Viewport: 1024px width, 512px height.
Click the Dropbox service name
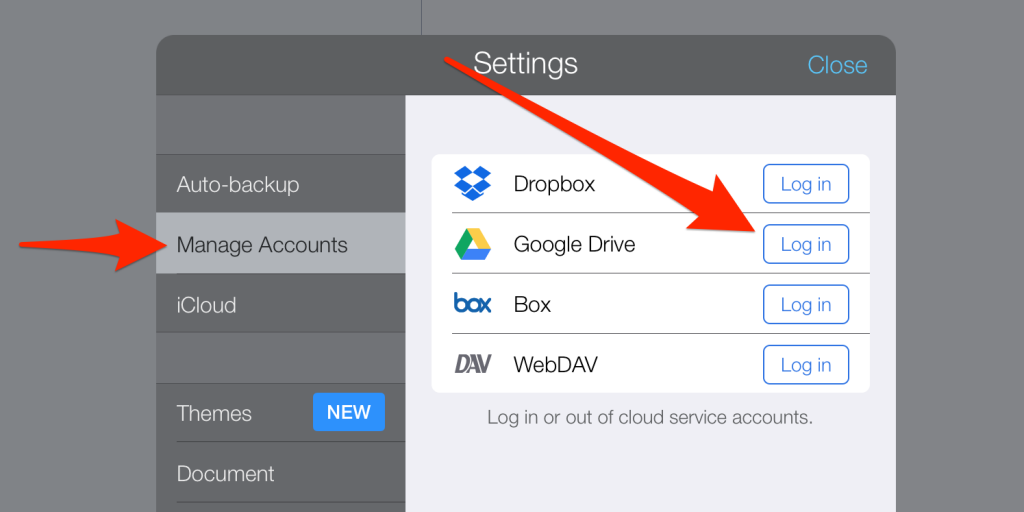click(x=554, y=184)
